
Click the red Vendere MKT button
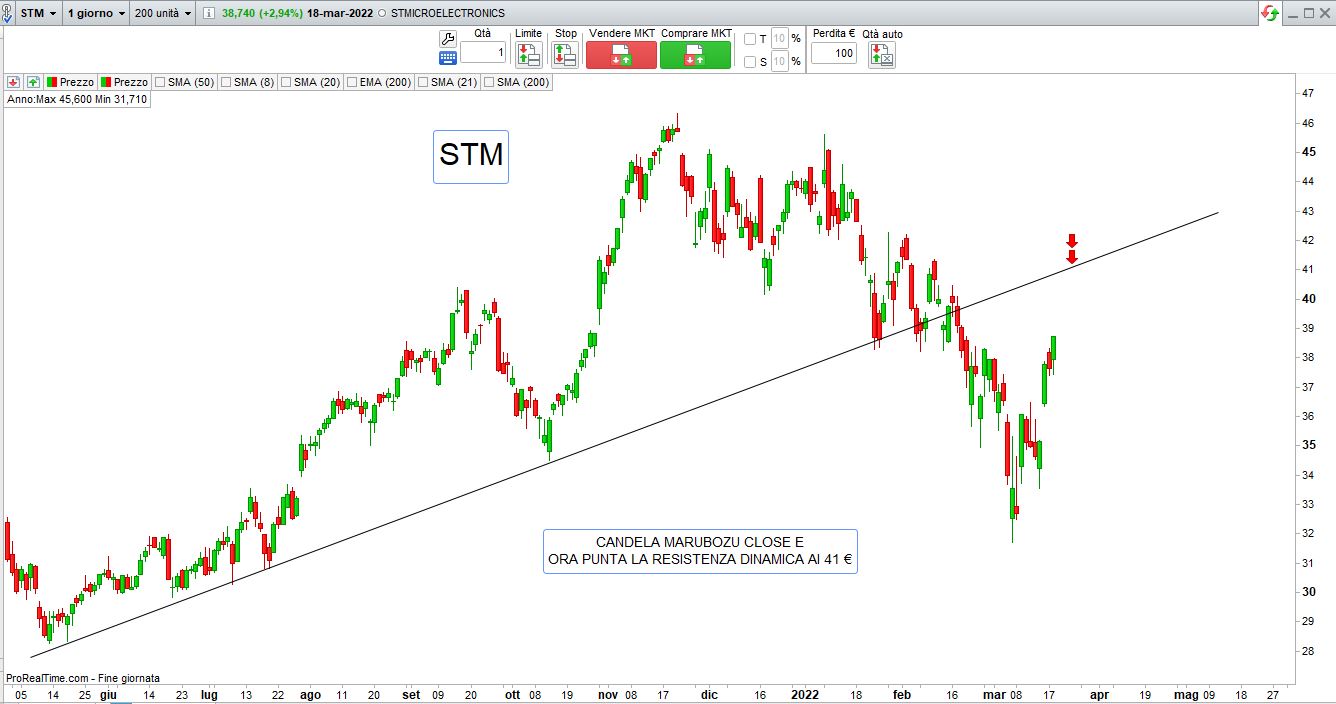[x=621, y=55]
